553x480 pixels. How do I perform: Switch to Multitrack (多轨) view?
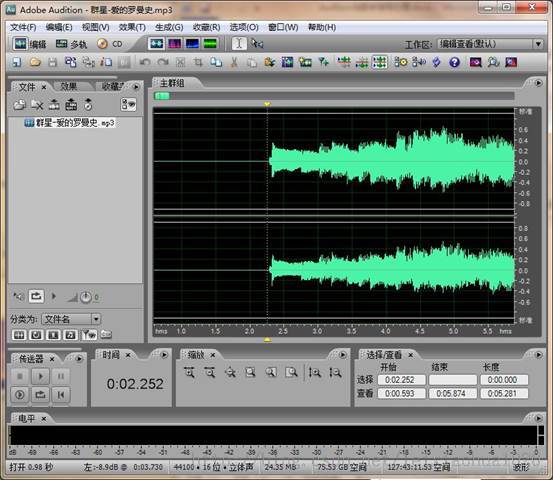click(x=71, y=44)
